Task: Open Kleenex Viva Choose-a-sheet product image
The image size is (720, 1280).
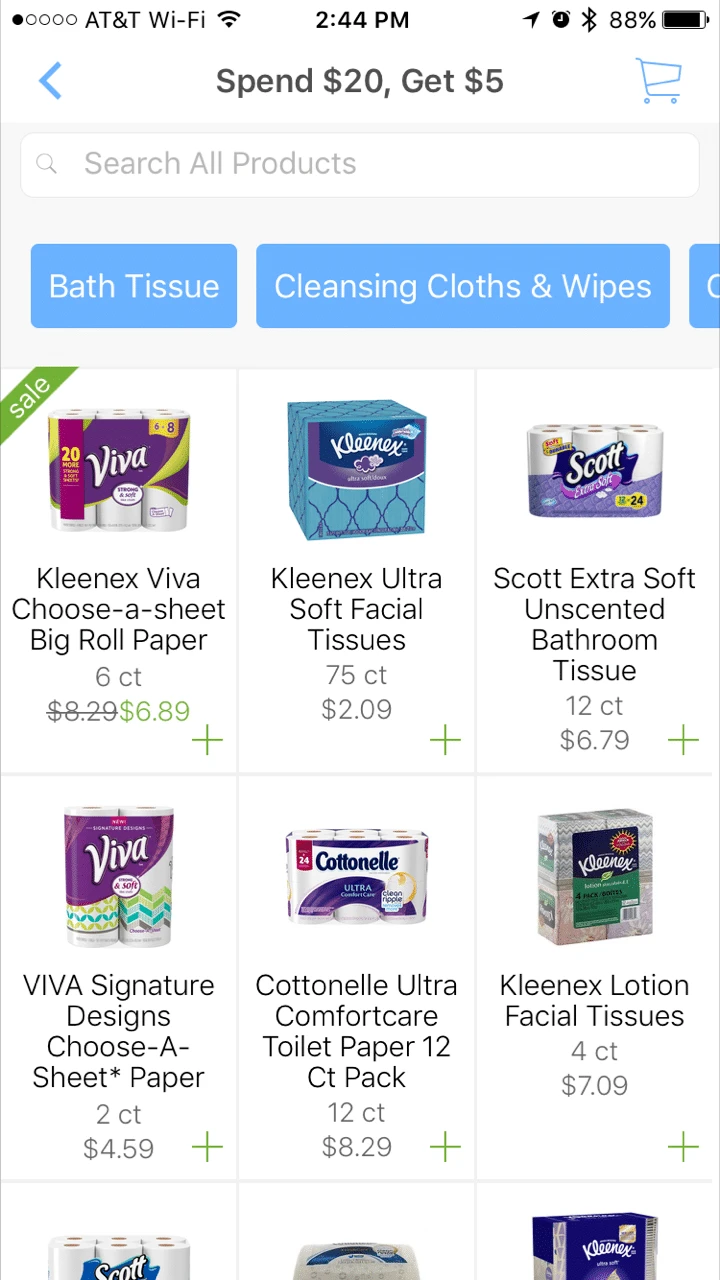Action: (x=119, y=470)
